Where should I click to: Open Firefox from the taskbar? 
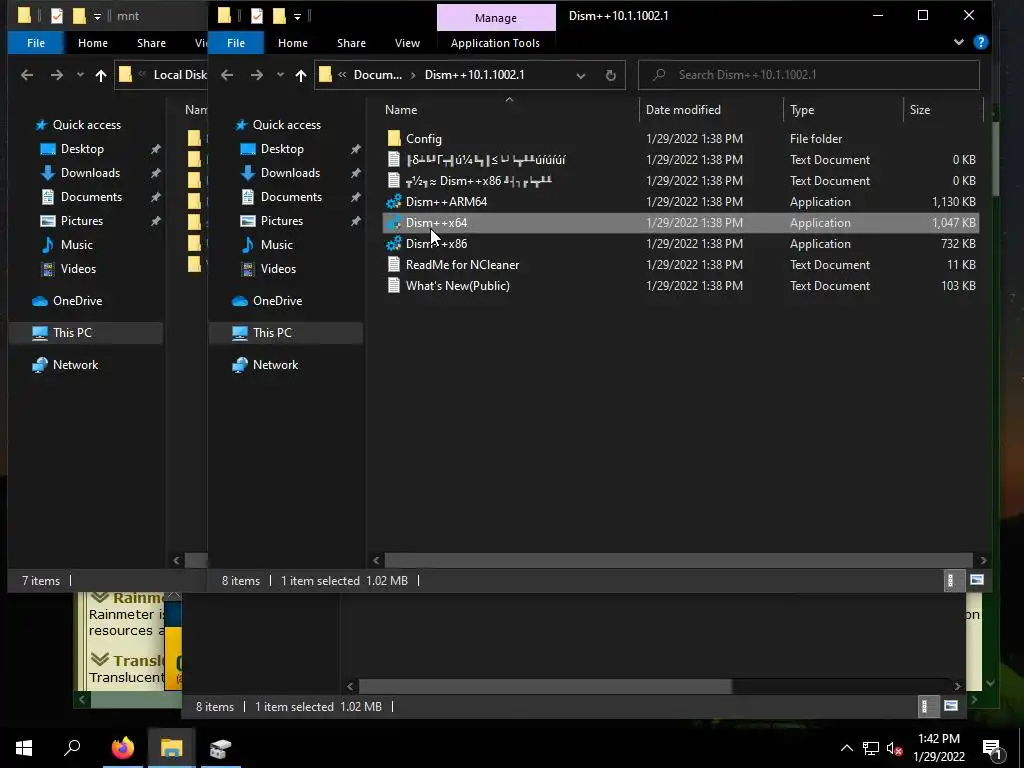(x=122, y=748)
